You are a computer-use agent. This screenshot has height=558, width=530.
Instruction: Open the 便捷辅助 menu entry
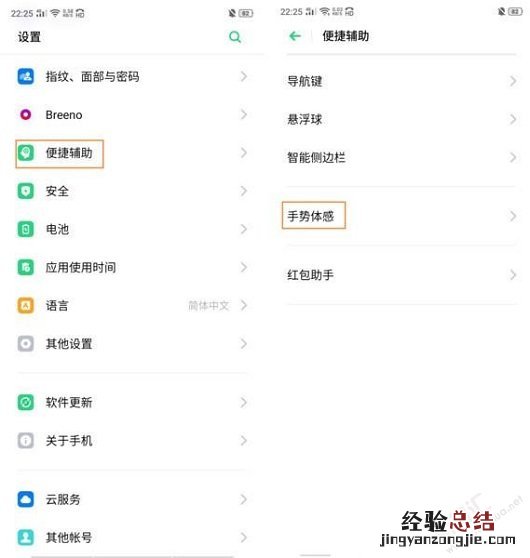pos(132,153)
